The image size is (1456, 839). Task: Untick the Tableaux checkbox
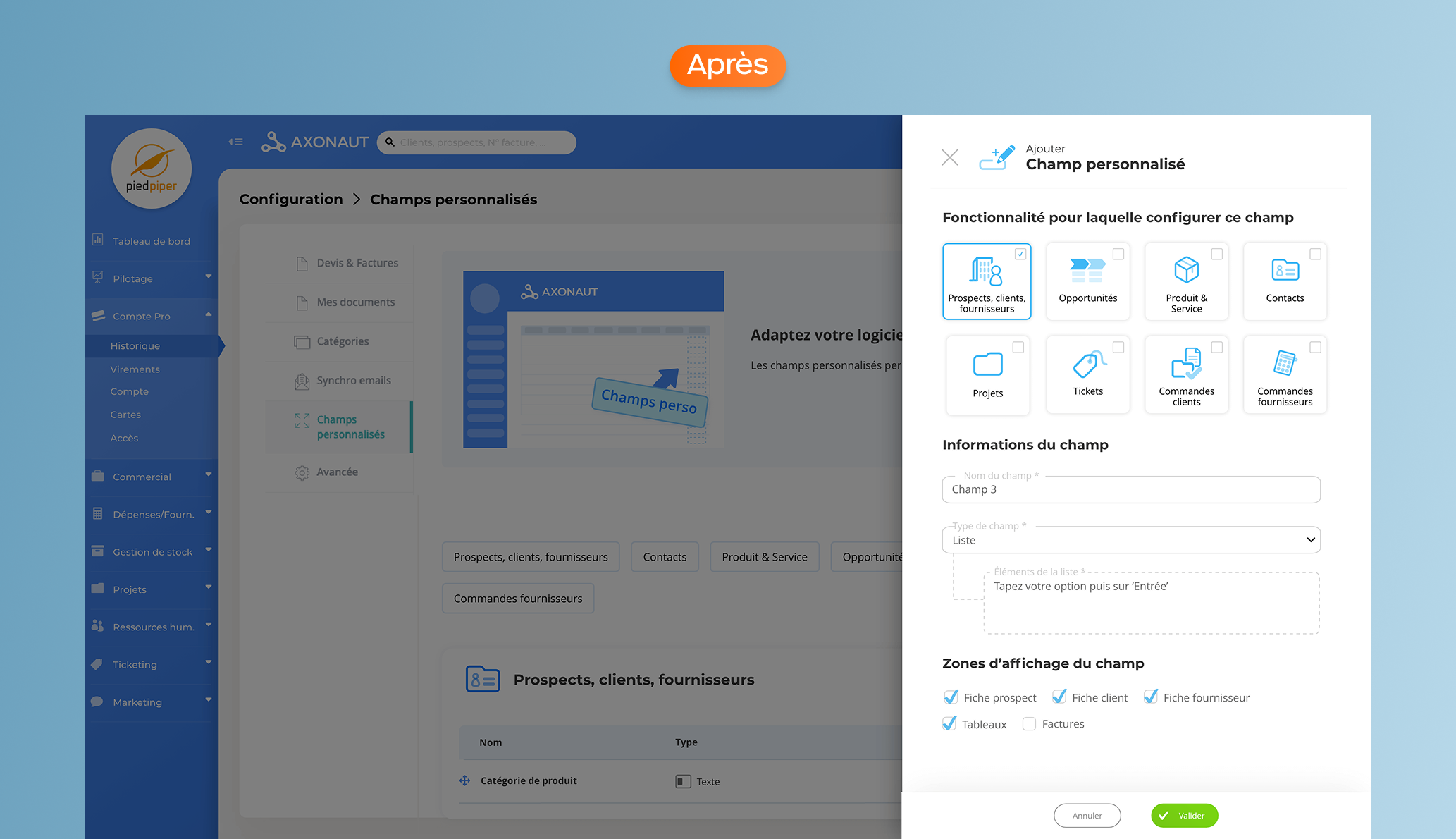(x=949, y=724)
